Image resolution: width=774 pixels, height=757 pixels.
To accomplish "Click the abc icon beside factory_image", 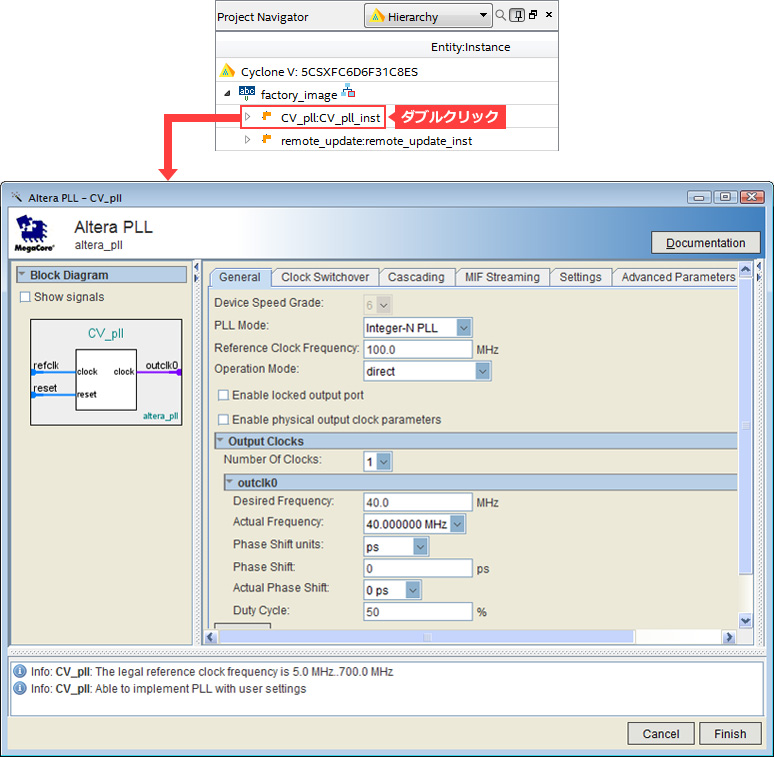I will (x=247, y=93).
